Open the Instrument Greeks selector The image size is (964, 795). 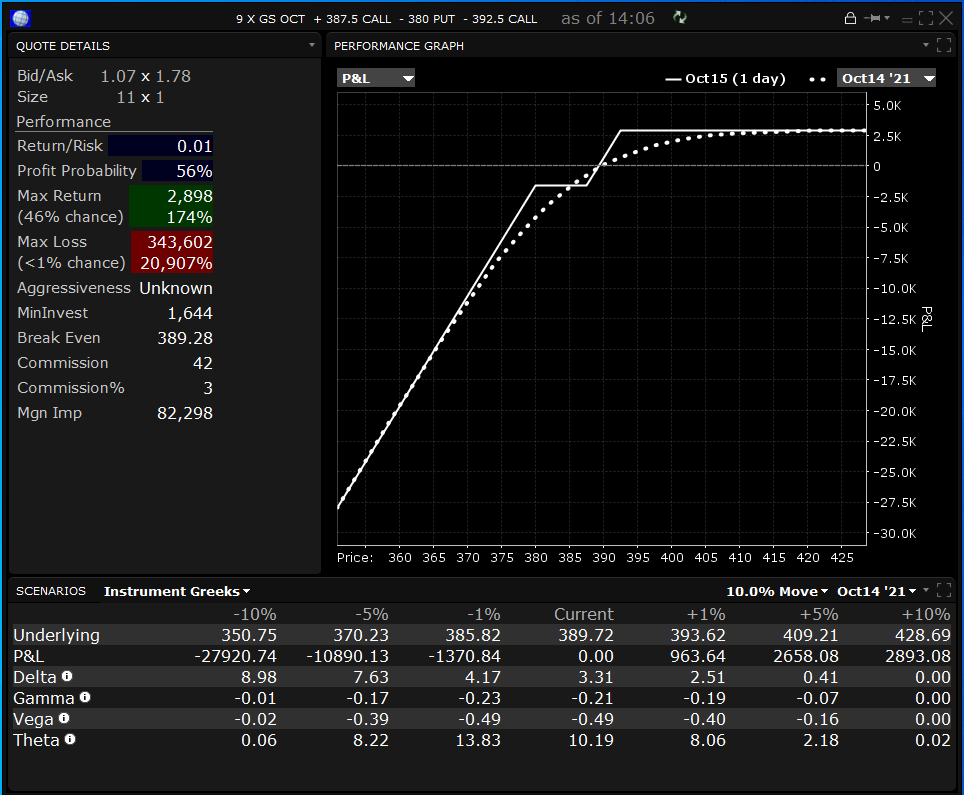click(x=177, y=591)
